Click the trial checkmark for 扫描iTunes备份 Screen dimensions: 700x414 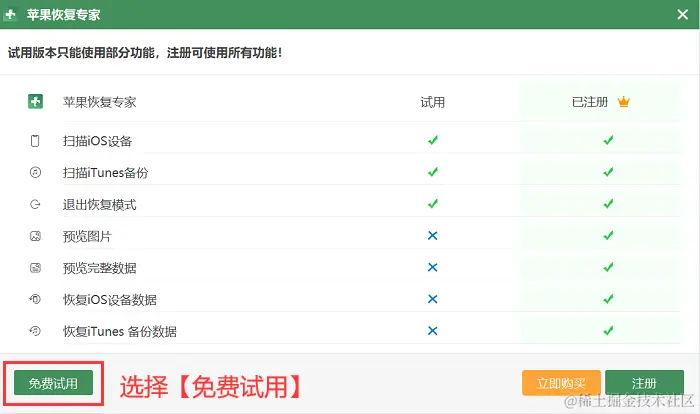pyautogui.click(x=433, y=172)
